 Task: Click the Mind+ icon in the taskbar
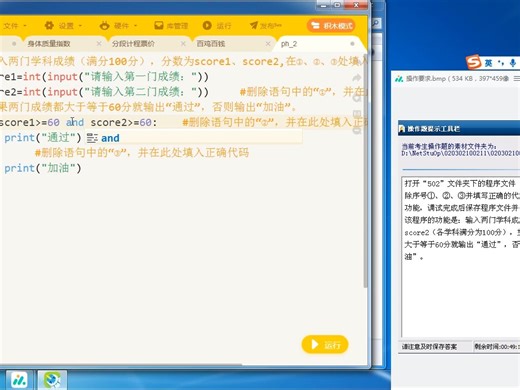coord(19,380)
